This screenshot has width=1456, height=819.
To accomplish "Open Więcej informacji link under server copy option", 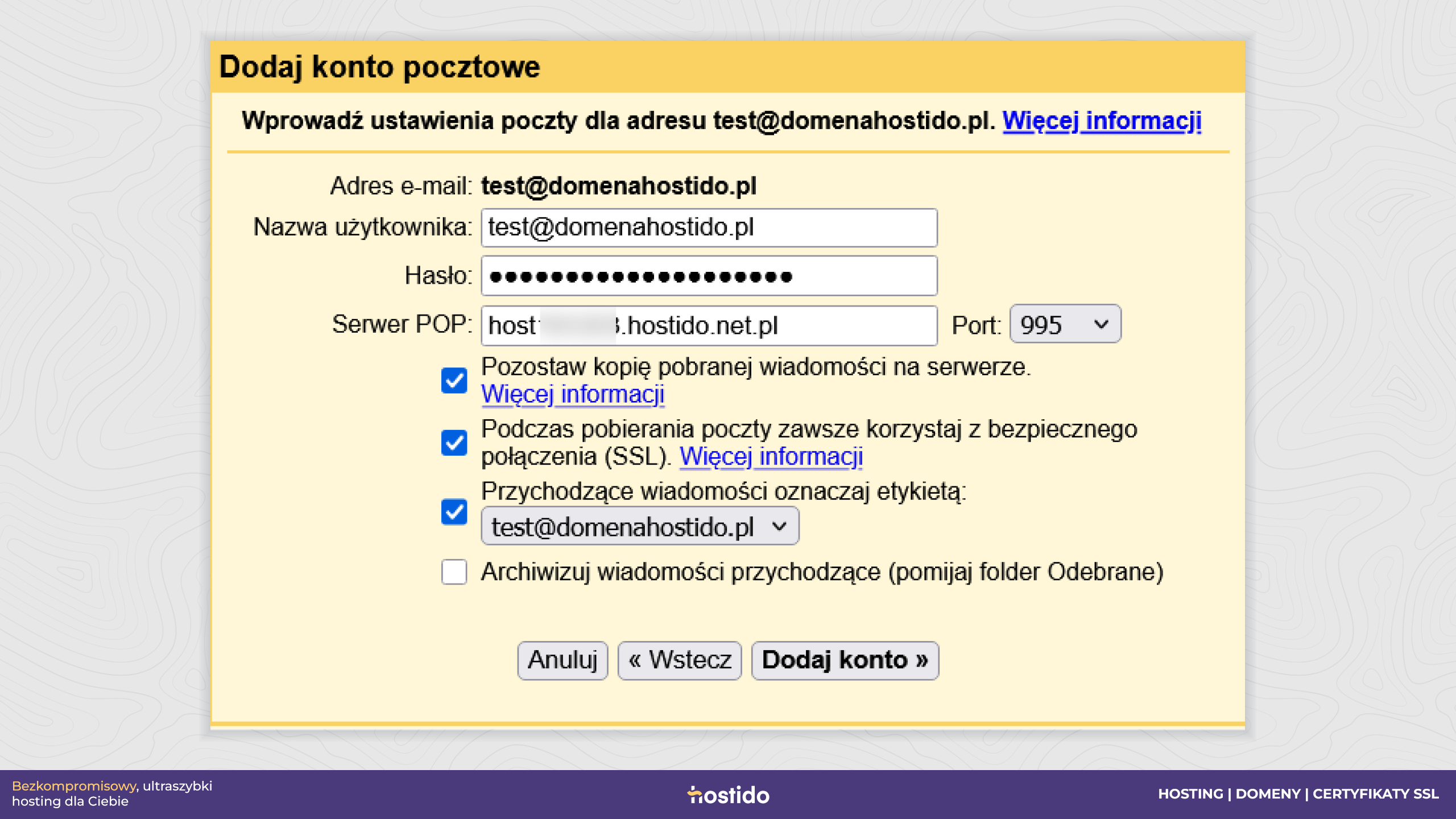I will tap(573, 394).
